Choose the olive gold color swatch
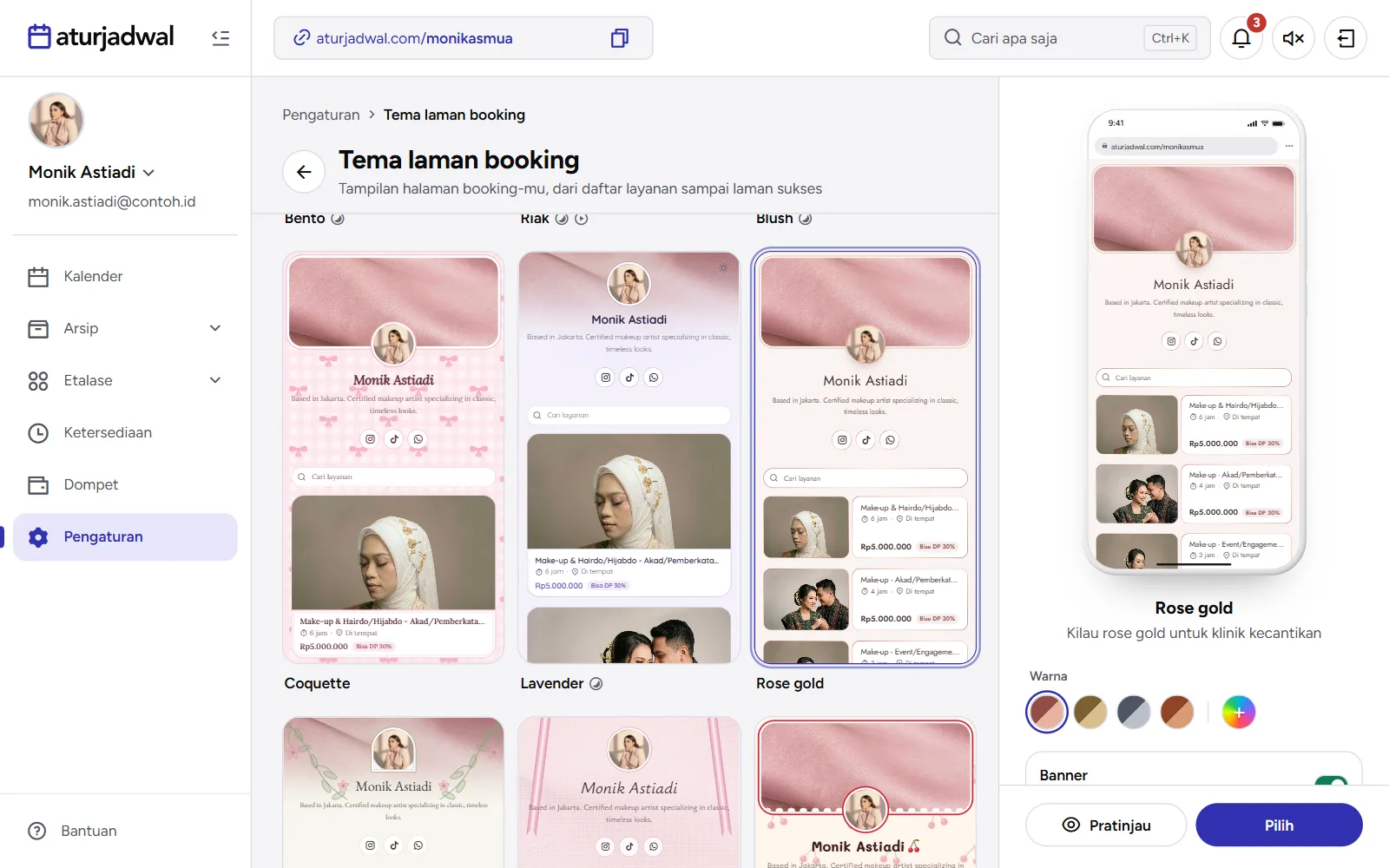 click(x=1090, y=712)
